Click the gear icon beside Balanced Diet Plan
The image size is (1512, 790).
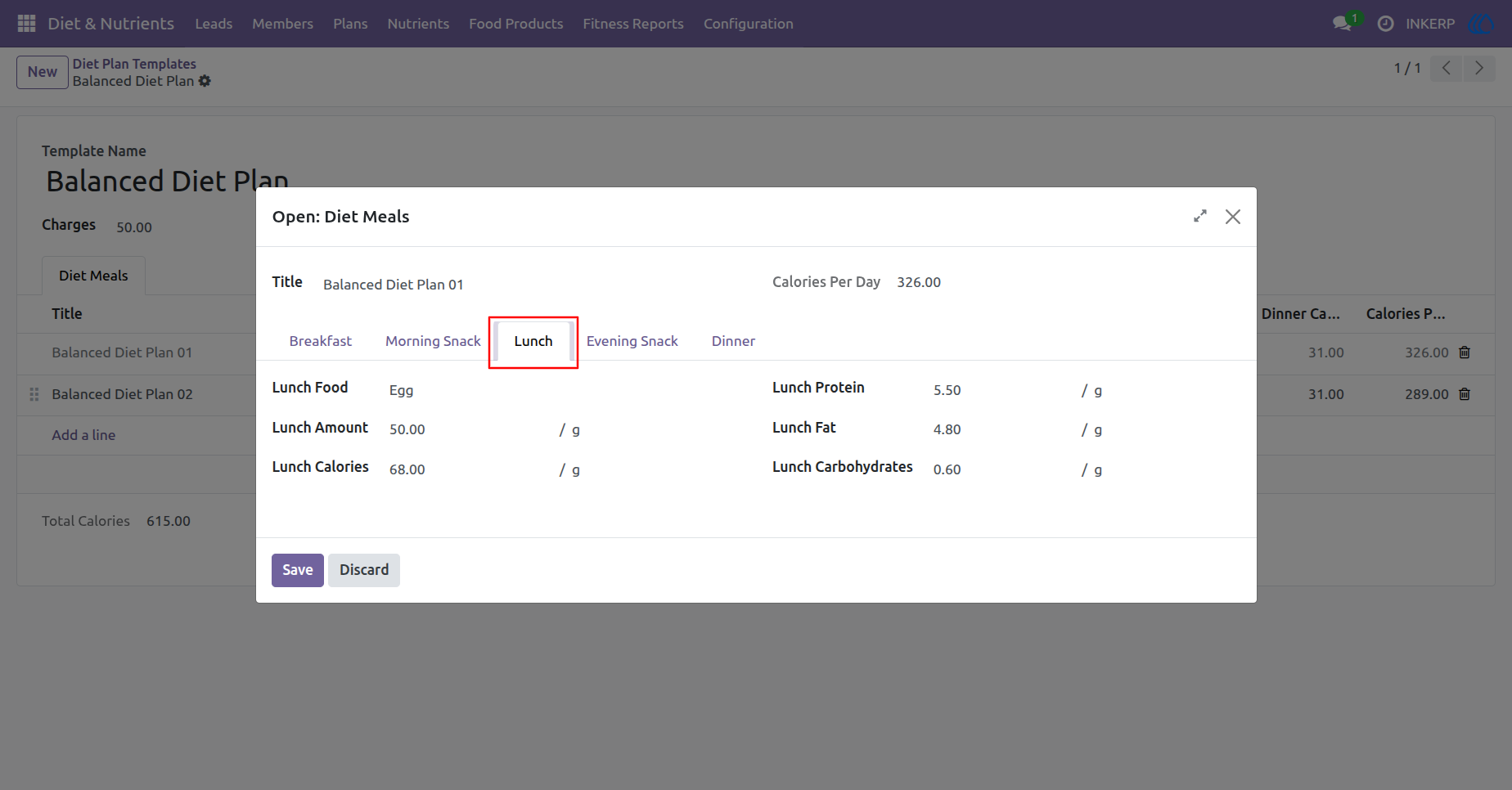[205, 81]
